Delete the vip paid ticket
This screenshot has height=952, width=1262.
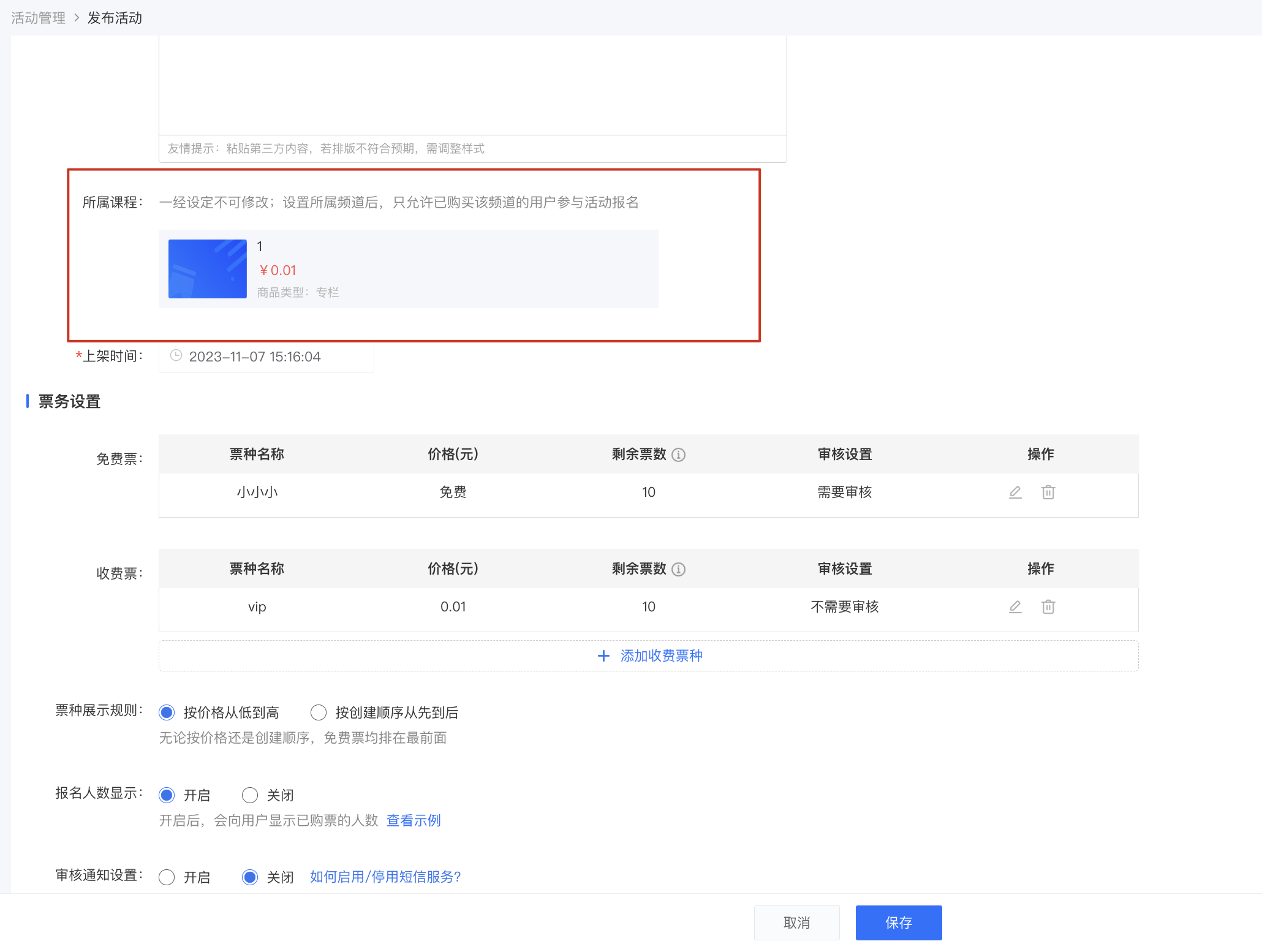coord(1048,606)
